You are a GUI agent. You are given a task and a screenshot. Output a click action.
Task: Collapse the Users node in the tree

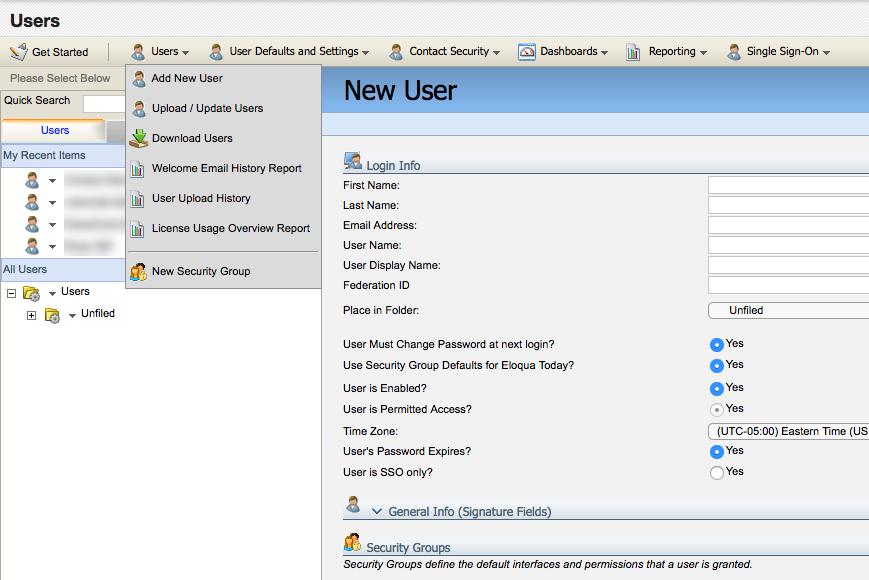click(x=10, y=291)
